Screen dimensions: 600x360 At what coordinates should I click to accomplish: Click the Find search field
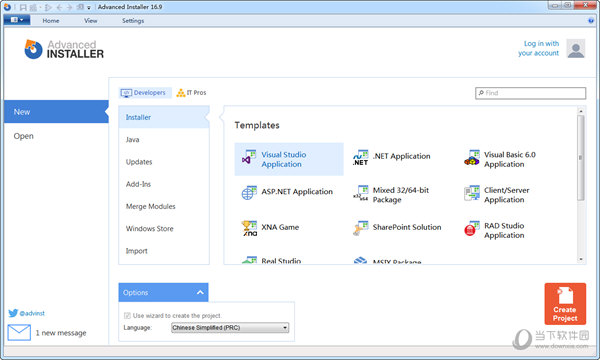tap(530, 93)
